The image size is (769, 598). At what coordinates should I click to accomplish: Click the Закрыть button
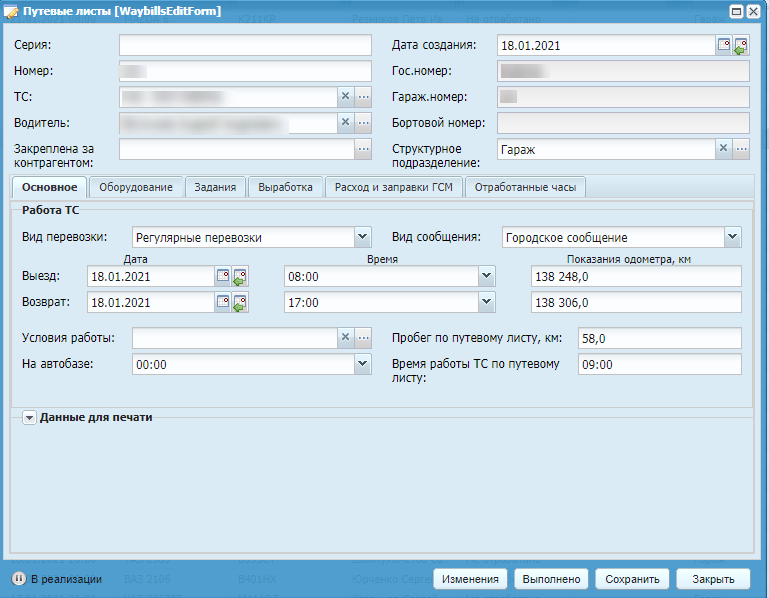tap(713, 579)
